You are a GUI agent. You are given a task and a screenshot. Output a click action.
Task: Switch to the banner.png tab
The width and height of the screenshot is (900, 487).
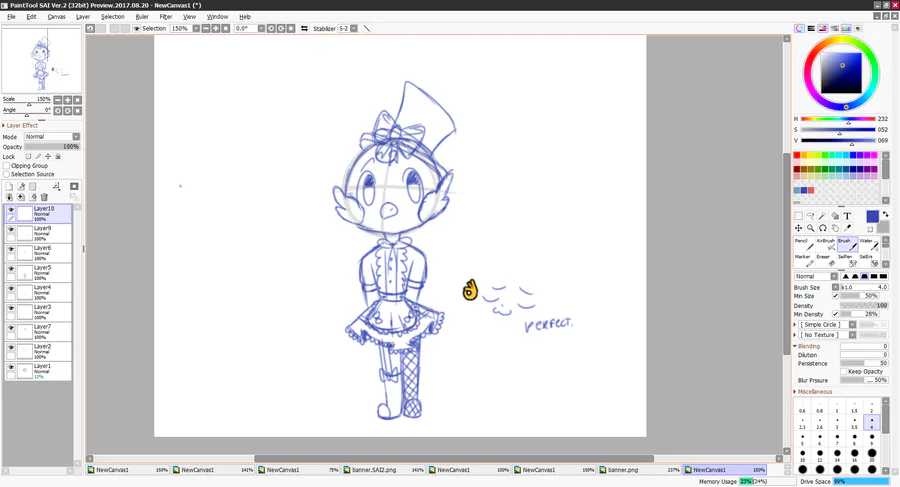click(639, 470)
